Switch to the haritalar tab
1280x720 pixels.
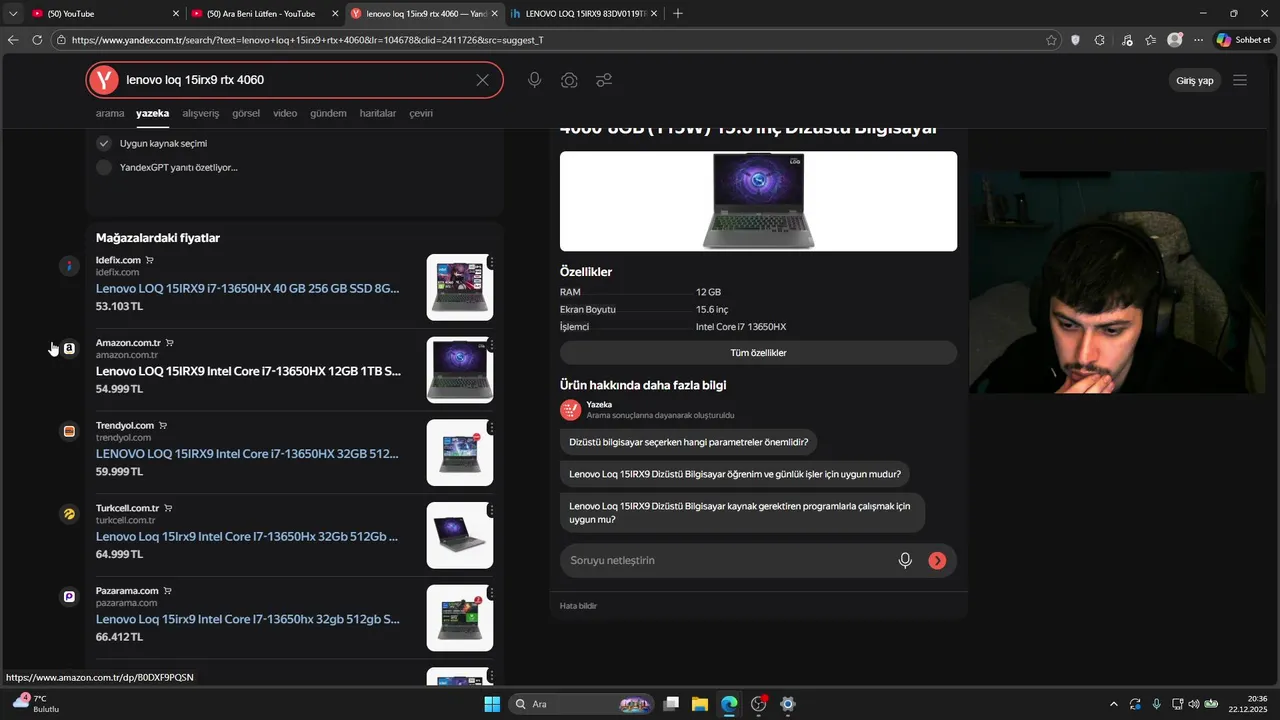[378, 113]
